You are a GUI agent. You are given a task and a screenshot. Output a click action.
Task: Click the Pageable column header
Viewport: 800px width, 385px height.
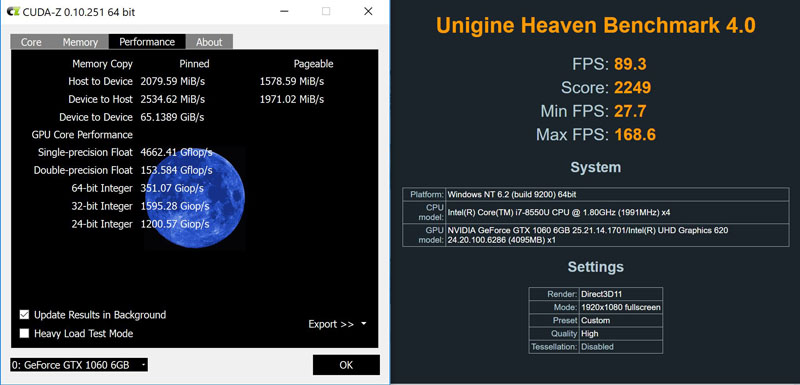click(313, 64)
